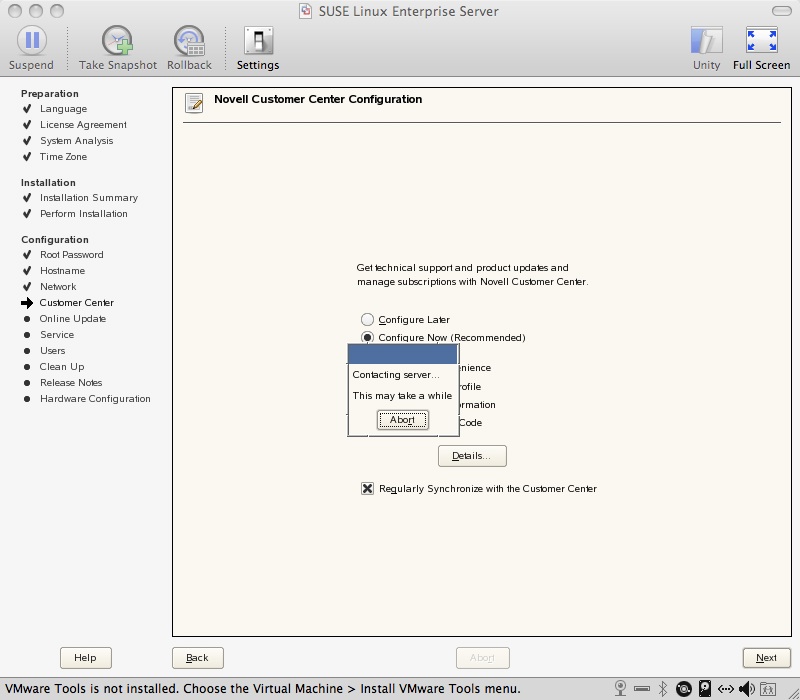
Task: Click the network adapter status icon
Action: pyautogui.click(x=726, y=689)
